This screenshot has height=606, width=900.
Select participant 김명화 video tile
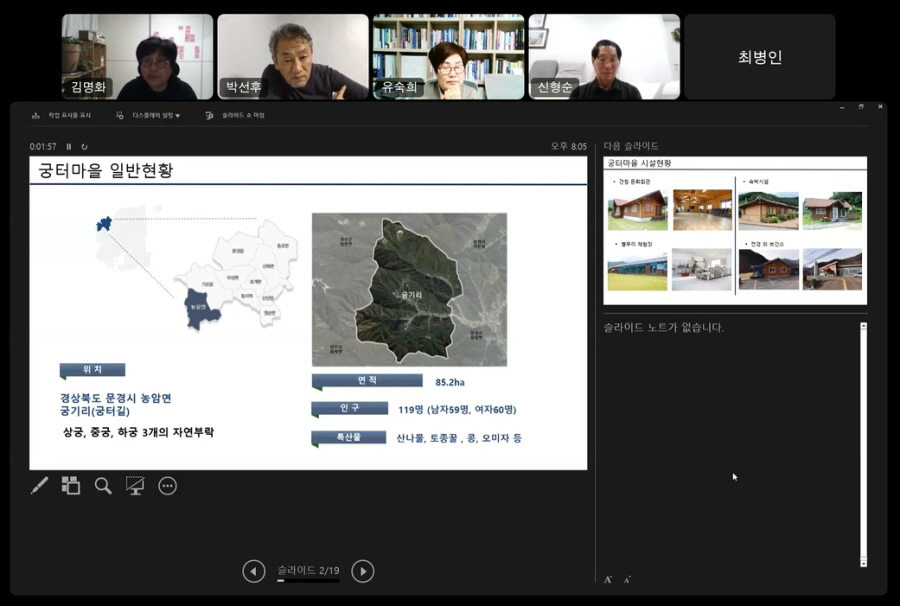click(x=138, y=57)
